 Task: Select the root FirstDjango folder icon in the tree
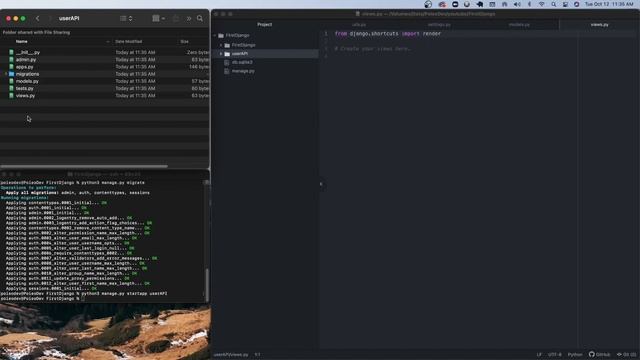(x=221, y=36)
